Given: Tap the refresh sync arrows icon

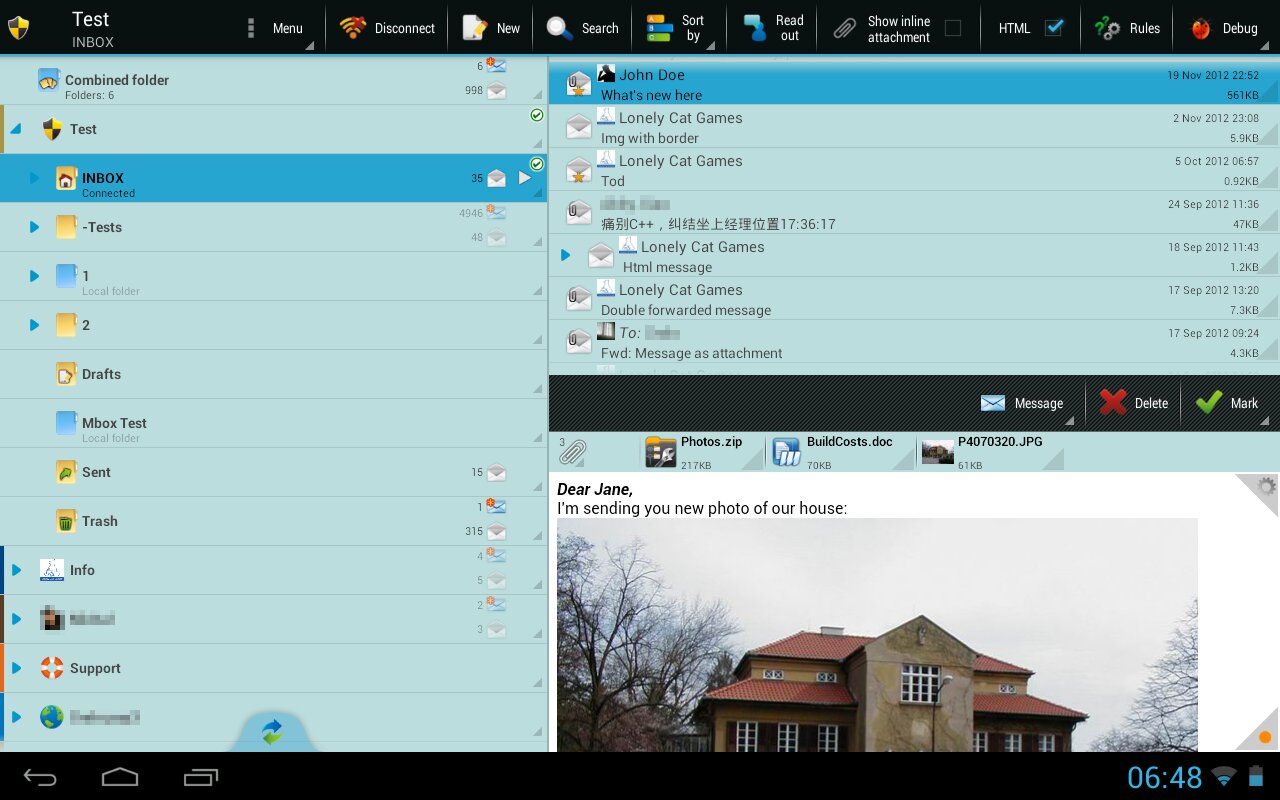Looking at the screenshot, I should (272, 732).
